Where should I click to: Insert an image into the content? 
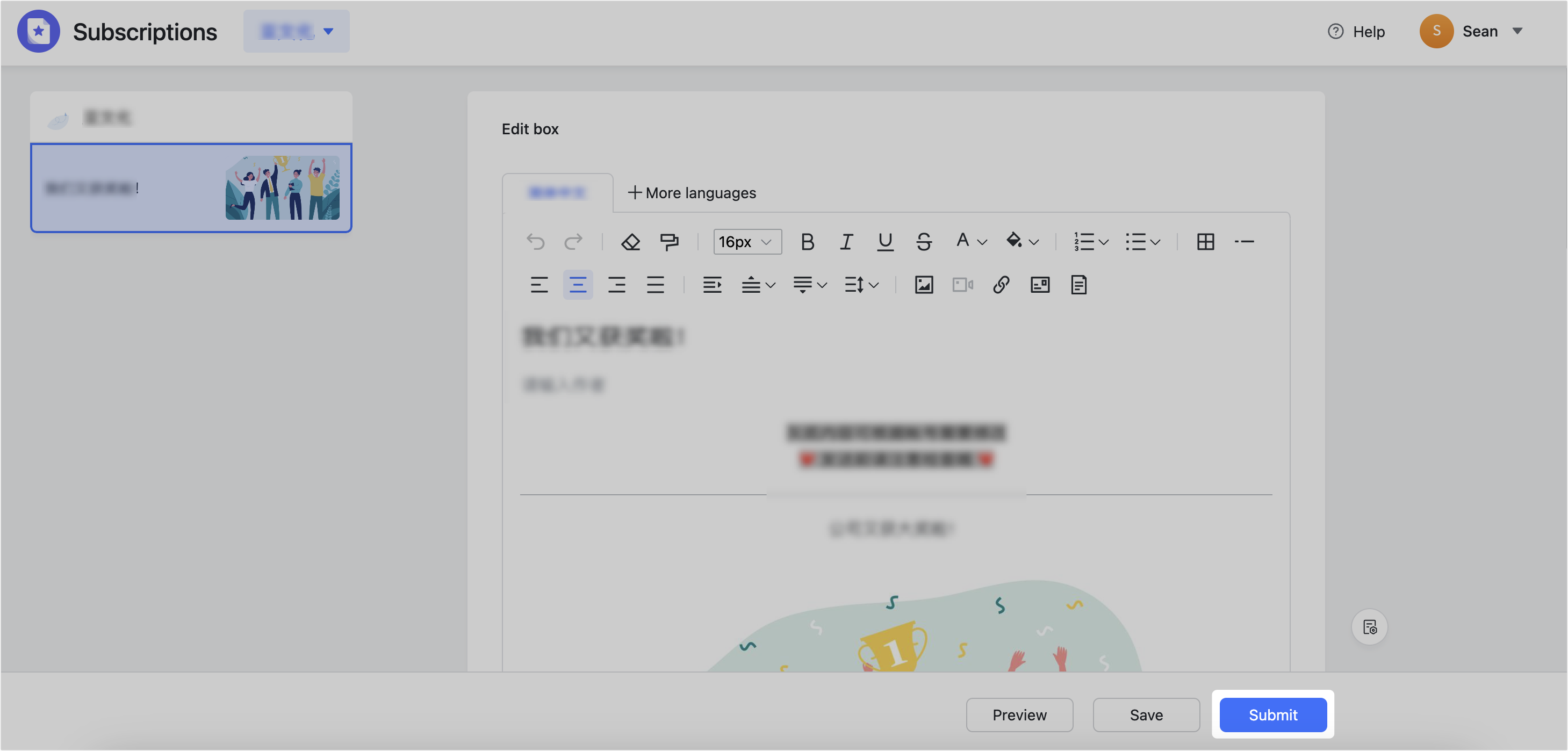[923, 284]
